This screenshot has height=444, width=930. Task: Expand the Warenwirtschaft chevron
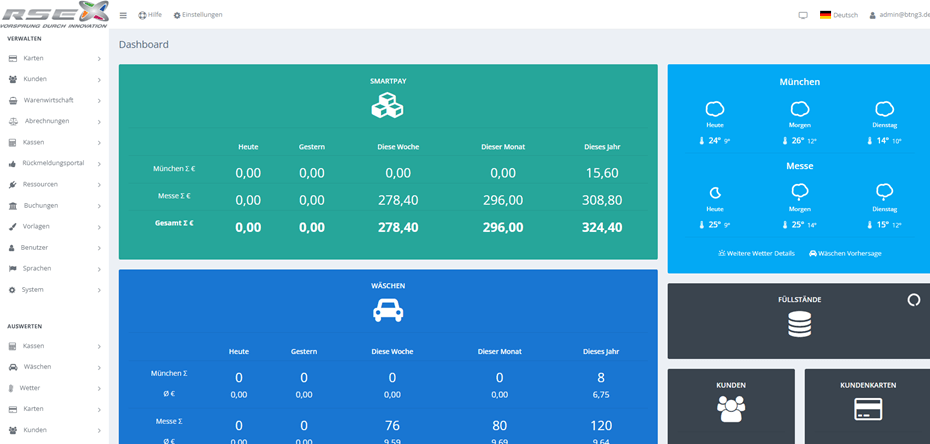tap(99, 101)
